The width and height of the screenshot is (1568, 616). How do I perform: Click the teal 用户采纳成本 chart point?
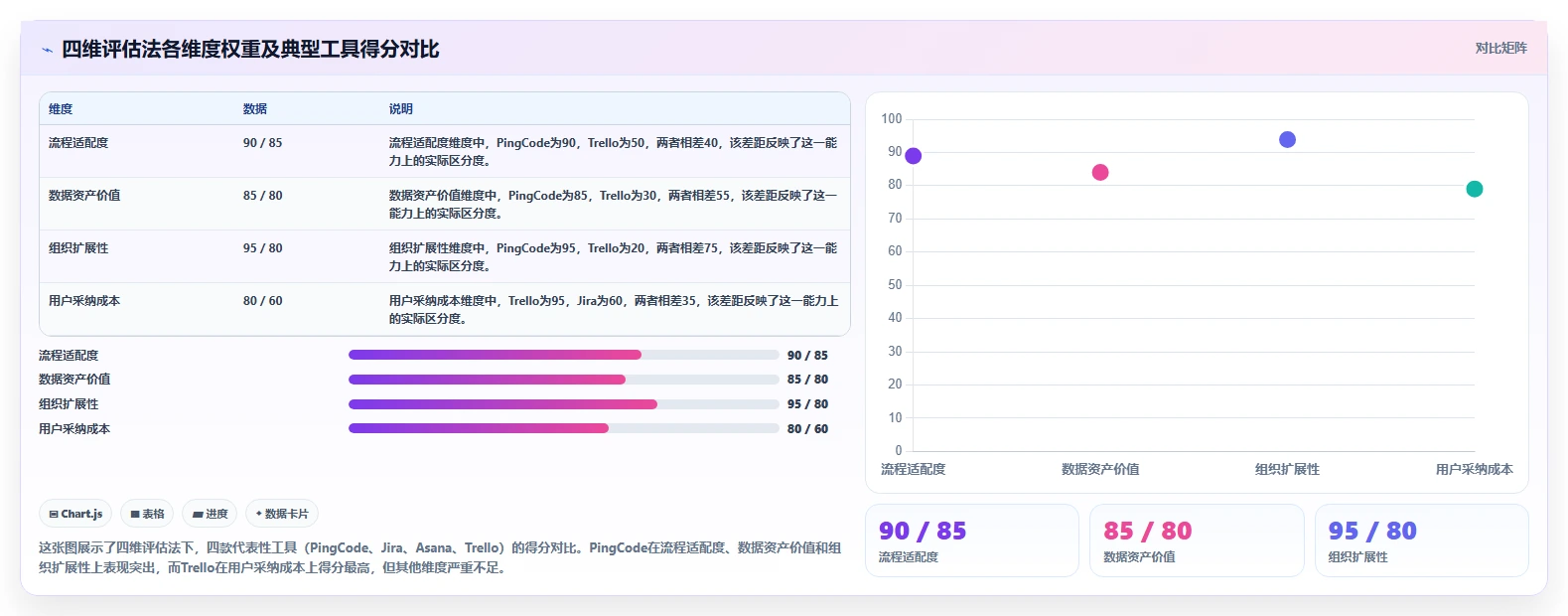(x=1475, y=189)
